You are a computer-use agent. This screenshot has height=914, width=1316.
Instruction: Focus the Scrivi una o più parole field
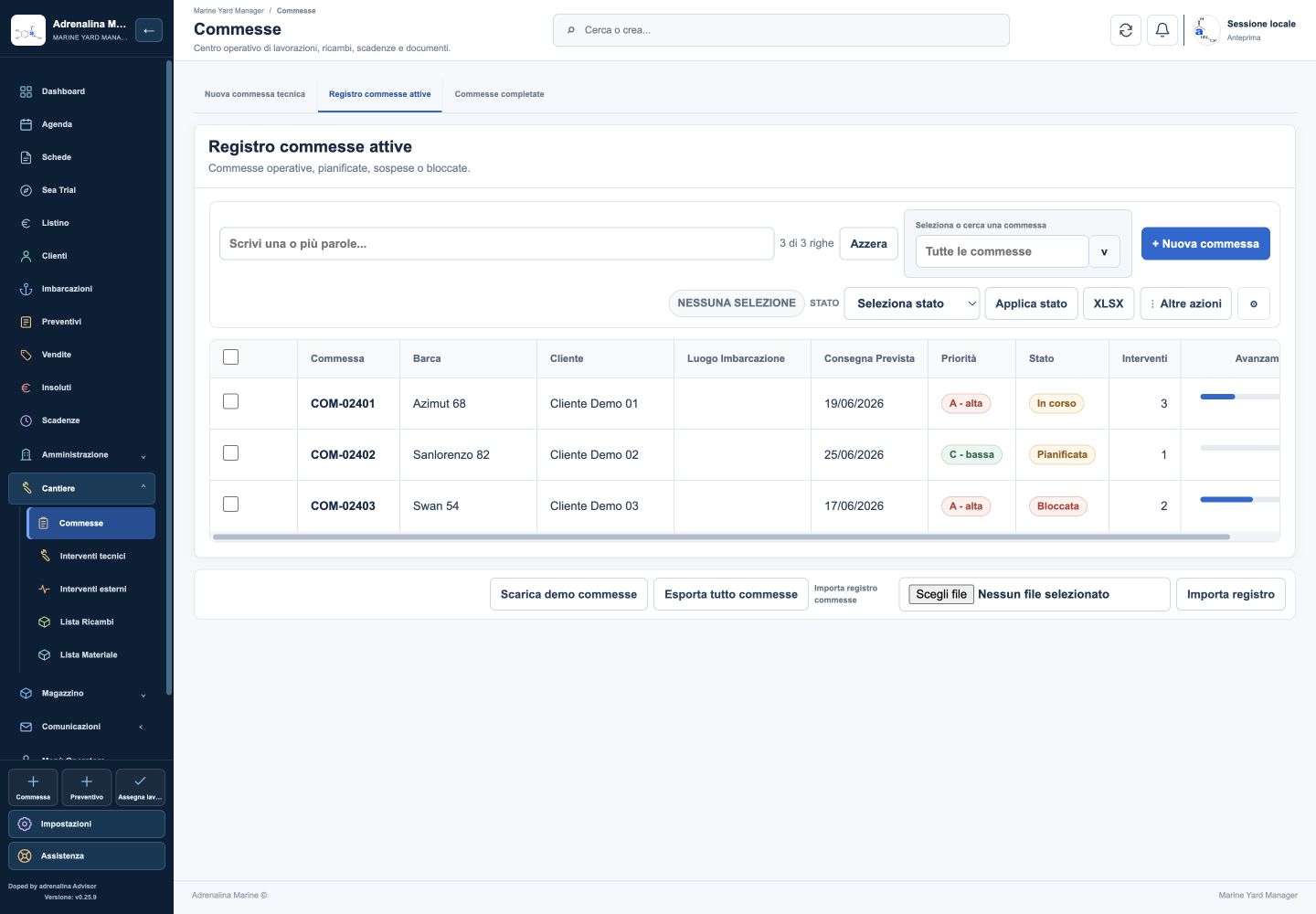point(496,244)
